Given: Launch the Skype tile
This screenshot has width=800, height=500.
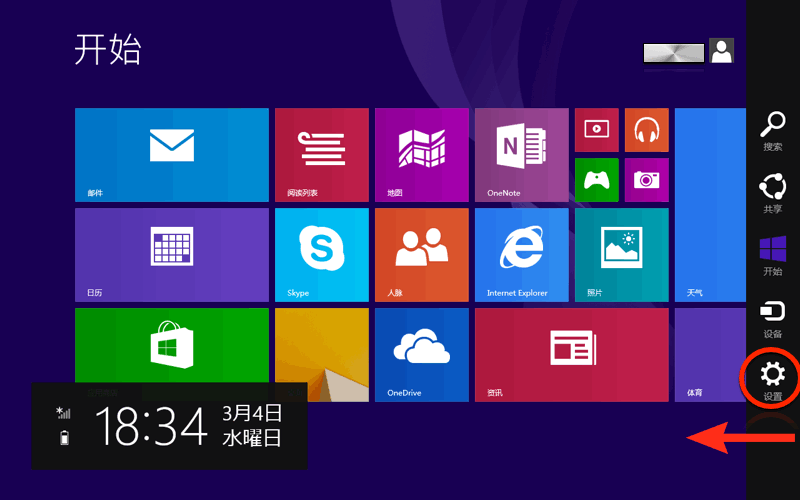Looking at the screenshot, I should coord(321,254).
